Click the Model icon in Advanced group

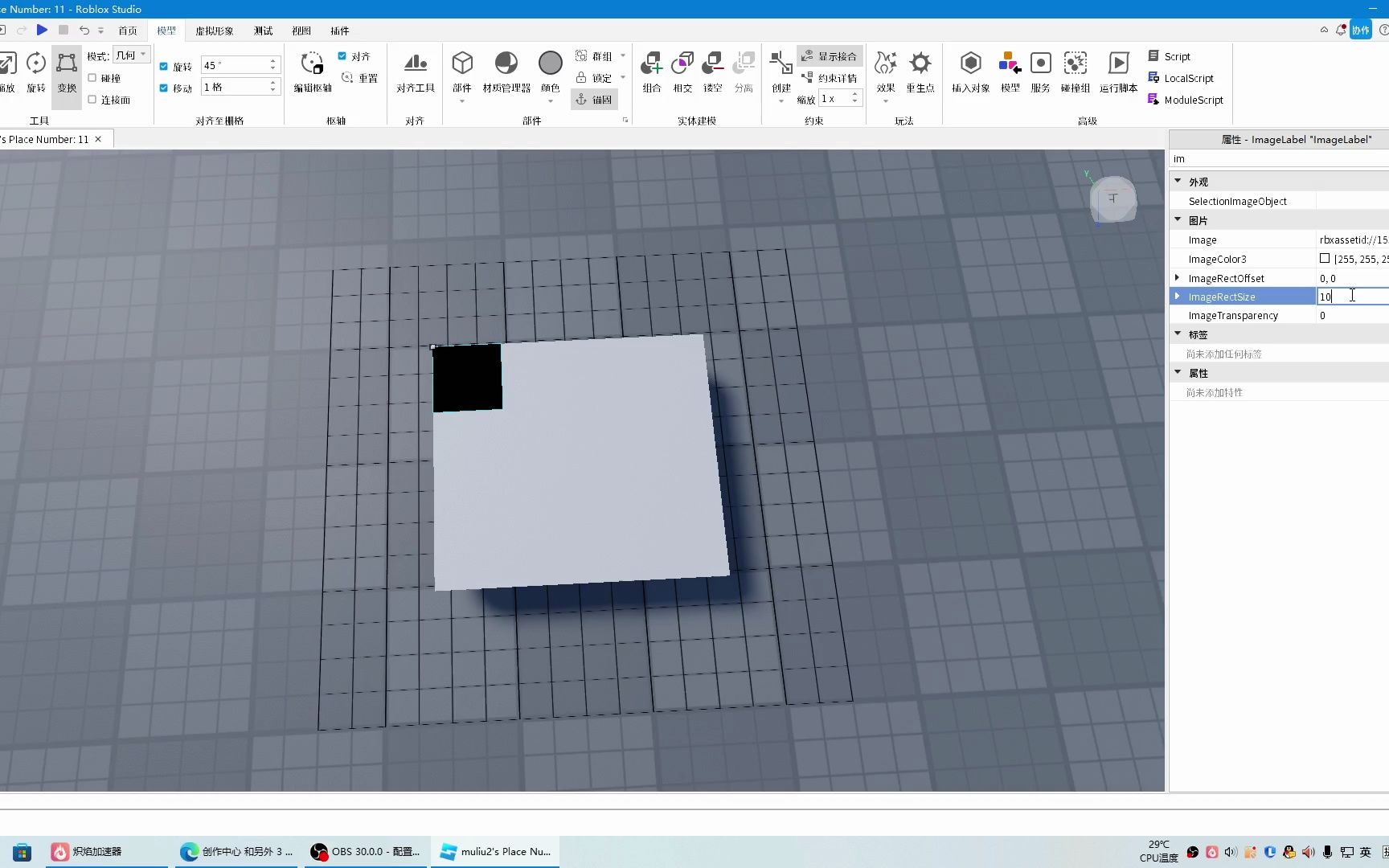[1010, 72]
